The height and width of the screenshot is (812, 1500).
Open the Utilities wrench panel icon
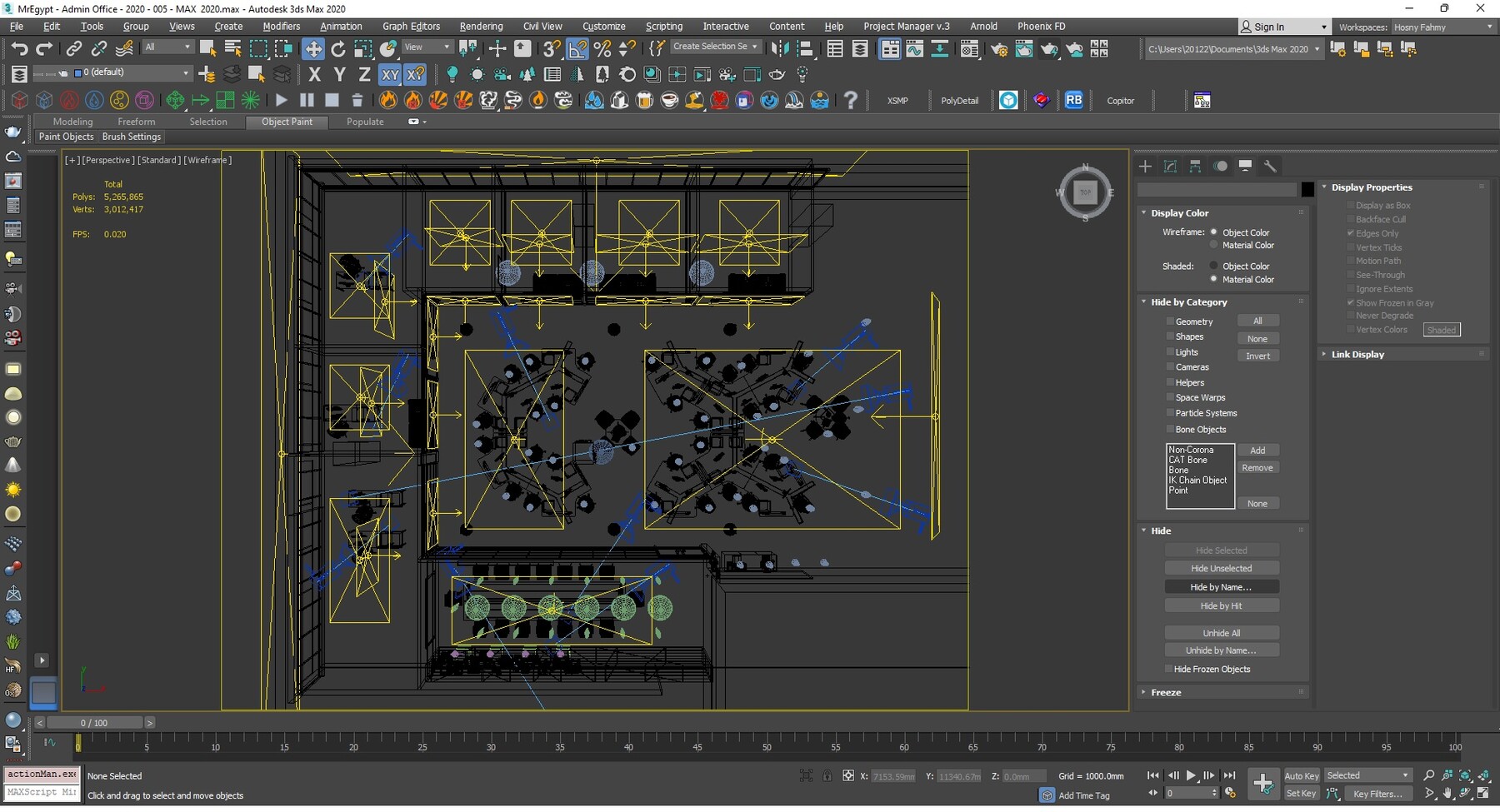[1270, 166]
